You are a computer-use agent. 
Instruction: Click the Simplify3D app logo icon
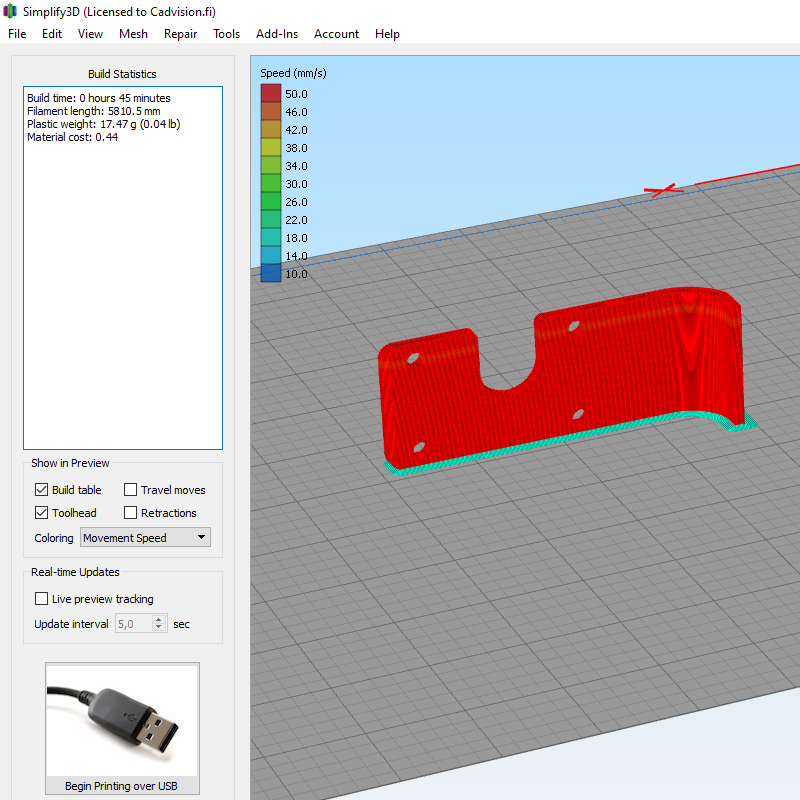pyautogui.click(x=11, y=11)
